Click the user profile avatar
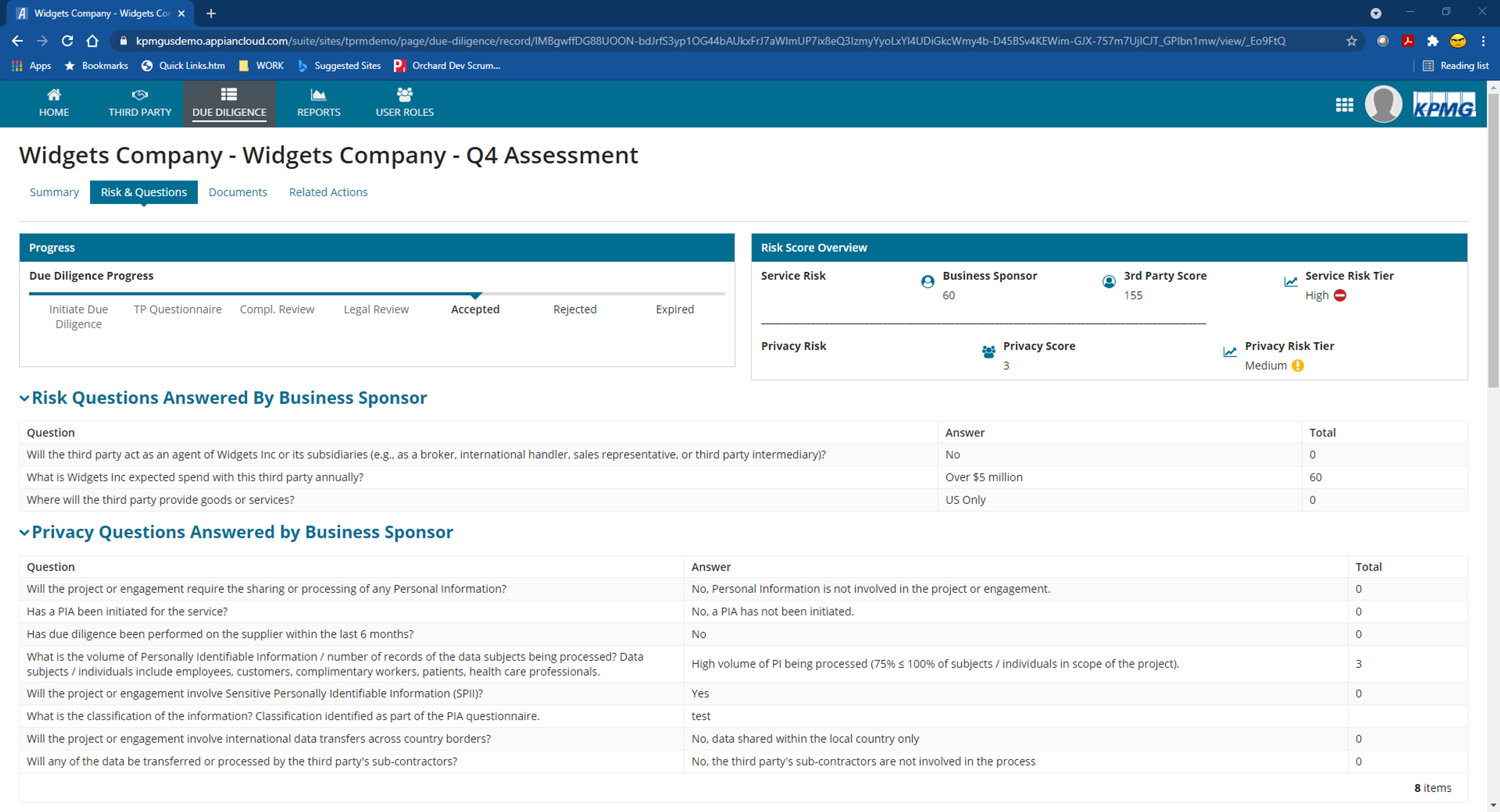The image size is (1500, 812). coord(1384,104)
